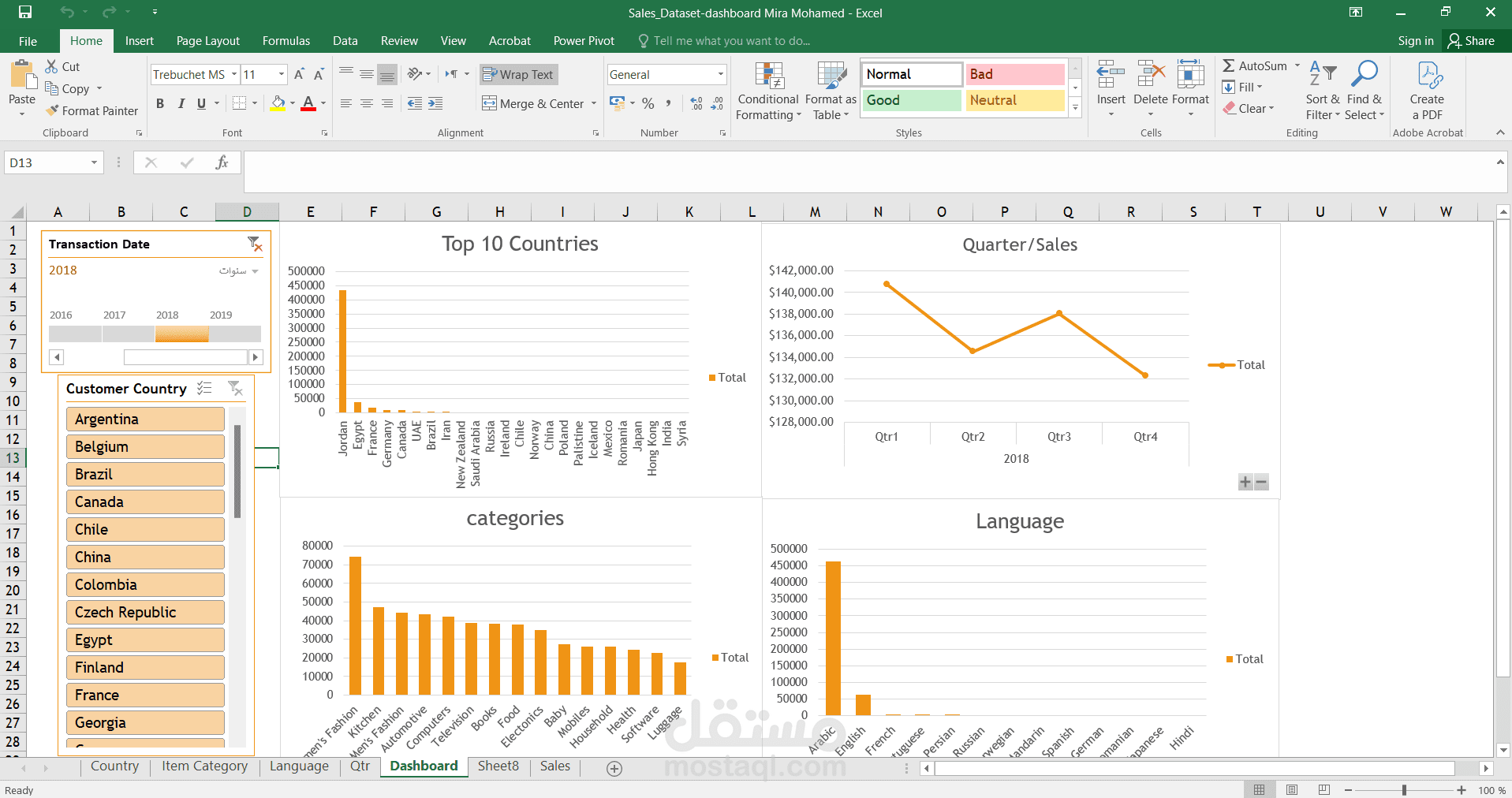Toggle multi-select in Customer Country slicer
The image size is (1512, 798).
pos(204,388)
